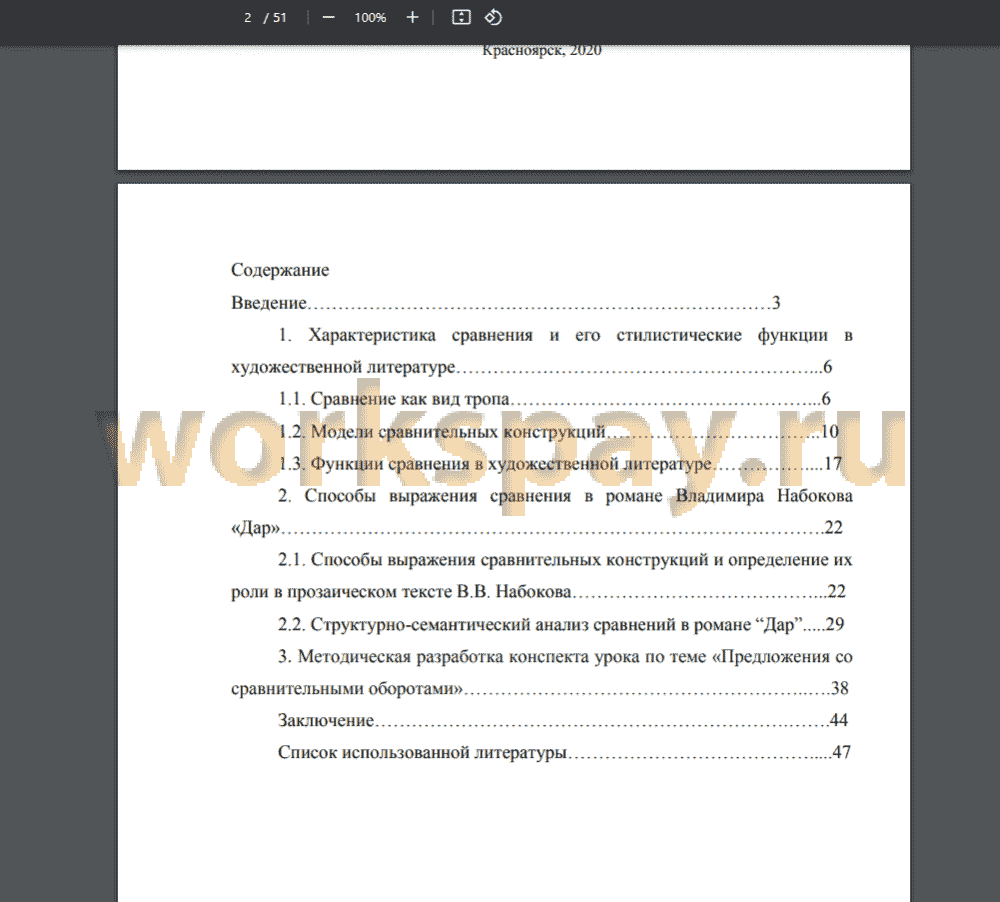Select the 100% zoom level field

click(x=371, y=18)
